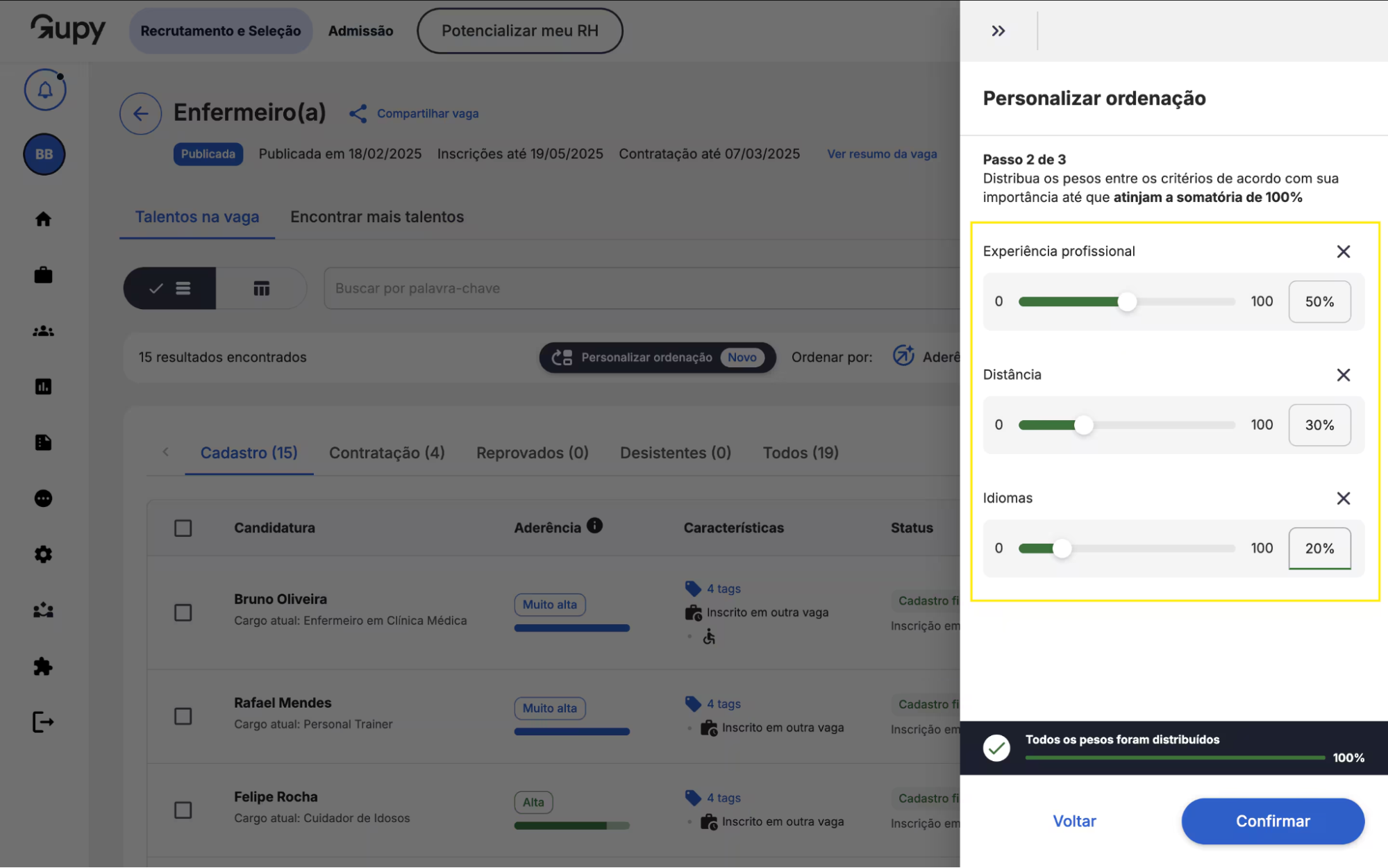Open the Admissão menu

[360, 31]
